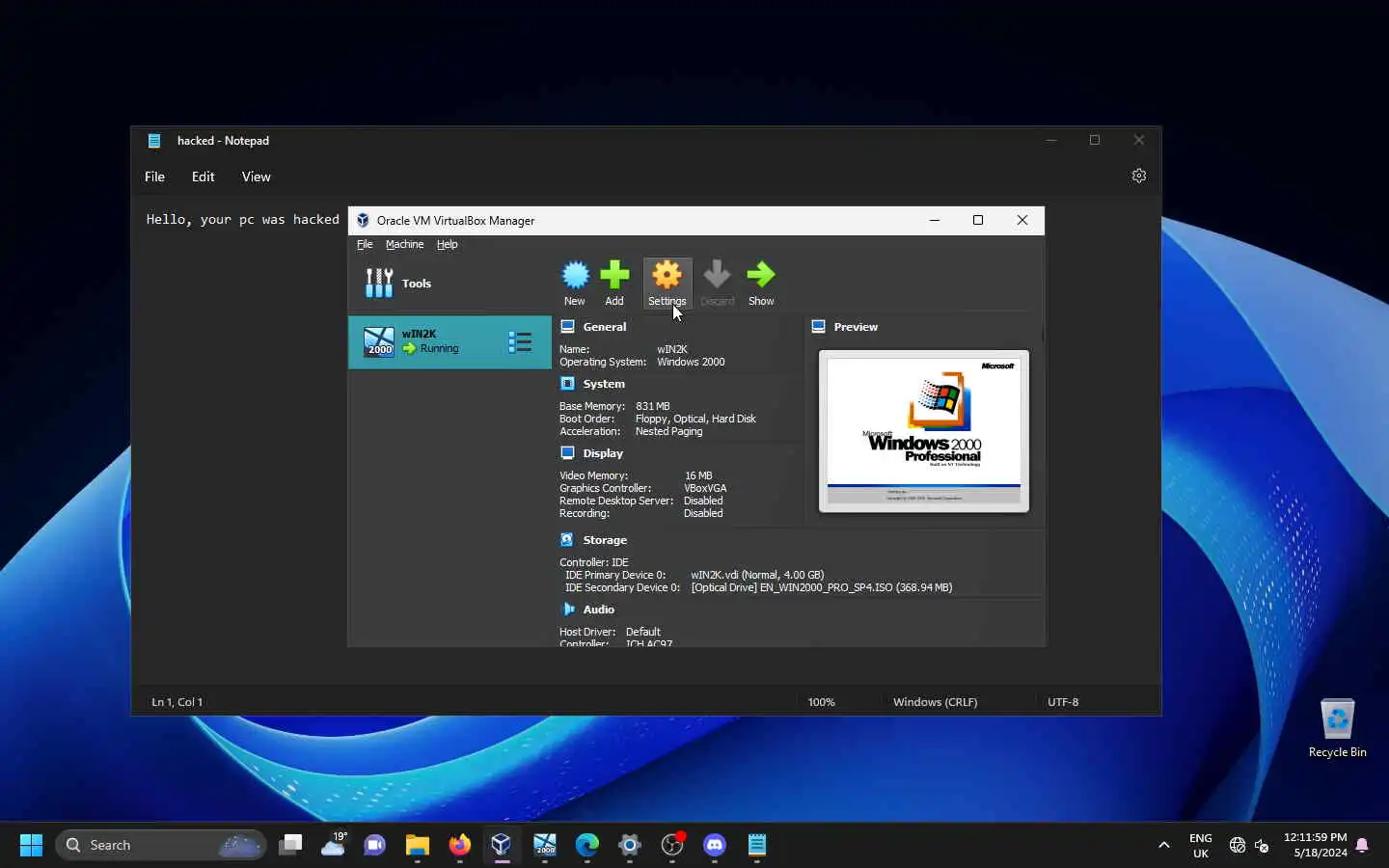Select the wIN2K running machine entry
The image size is (1389, 868).
point(449,341)
